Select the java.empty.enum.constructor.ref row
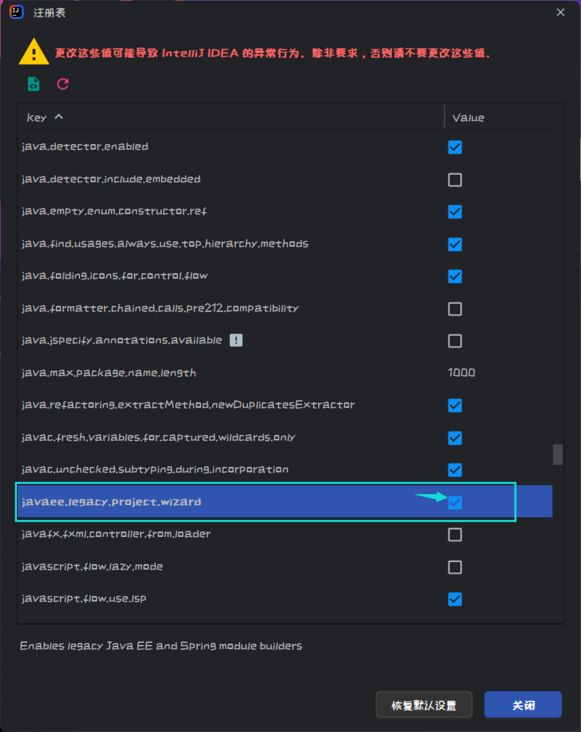581x732 pixels. pos(285,211)
